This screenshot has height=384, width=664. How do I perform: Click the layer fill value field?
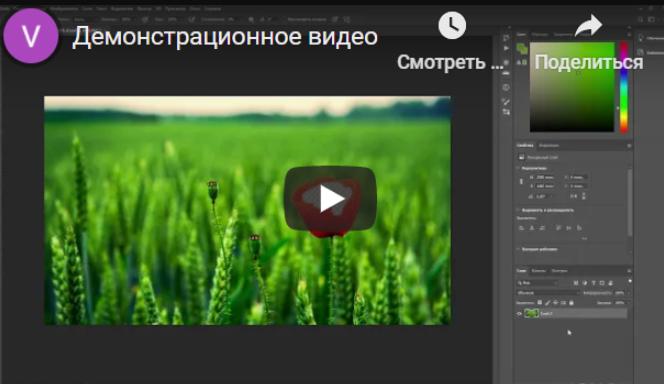pos(620,303)
